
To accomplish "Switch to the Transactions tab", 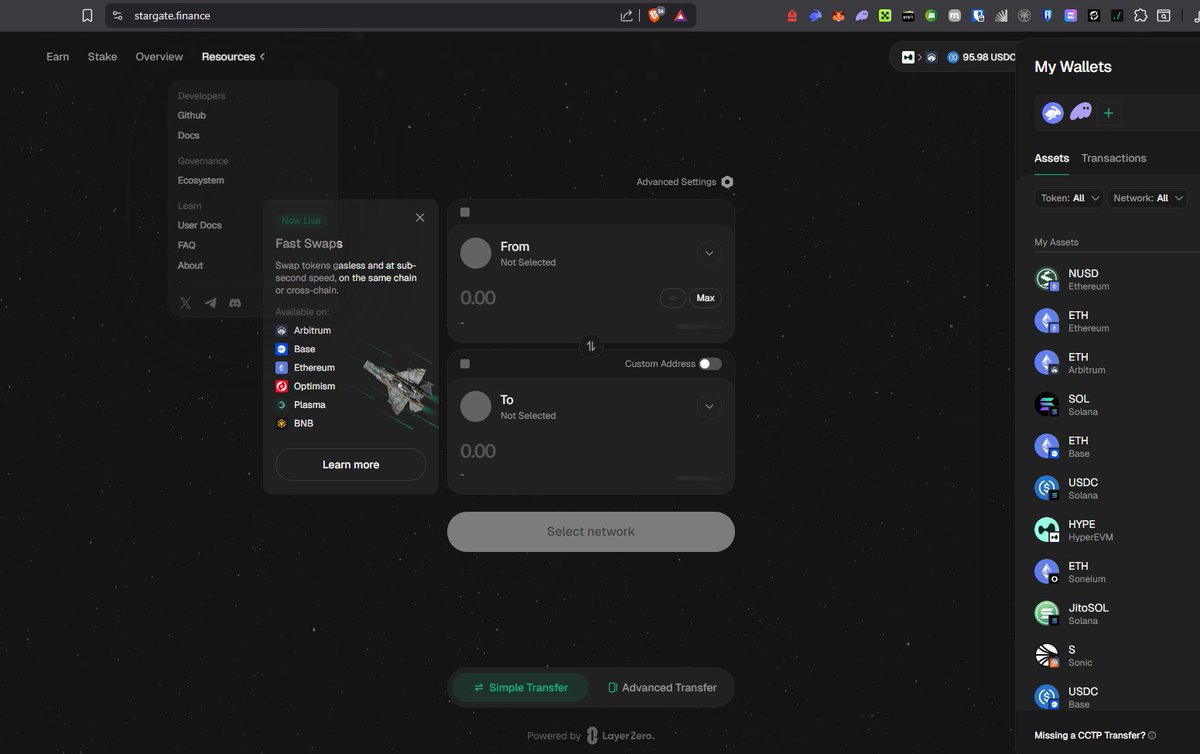I will pyautogui.click(x=1113, y=158).
